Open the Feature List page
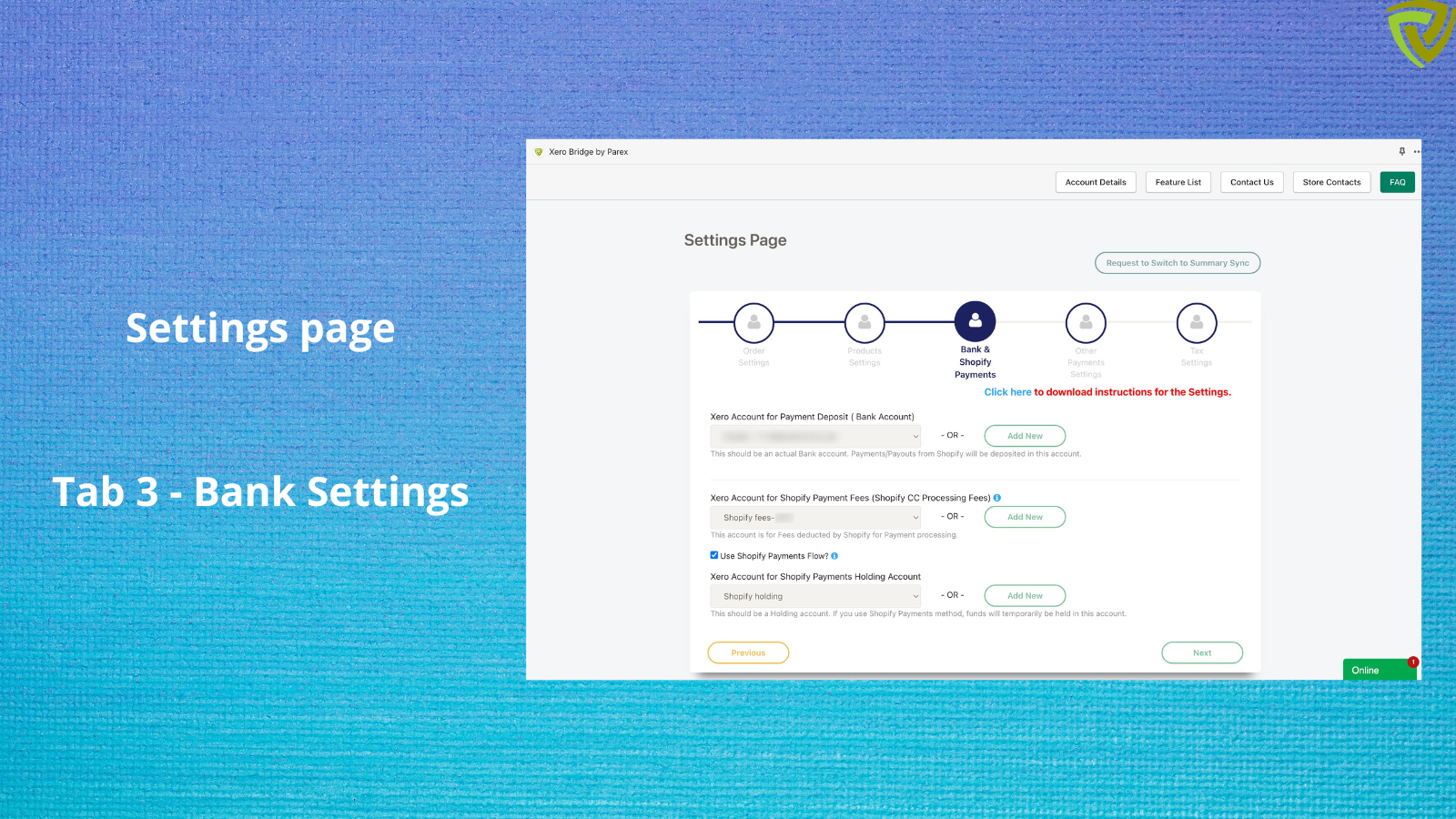This screenshot has width=1456, height=819. point(1178,182)
